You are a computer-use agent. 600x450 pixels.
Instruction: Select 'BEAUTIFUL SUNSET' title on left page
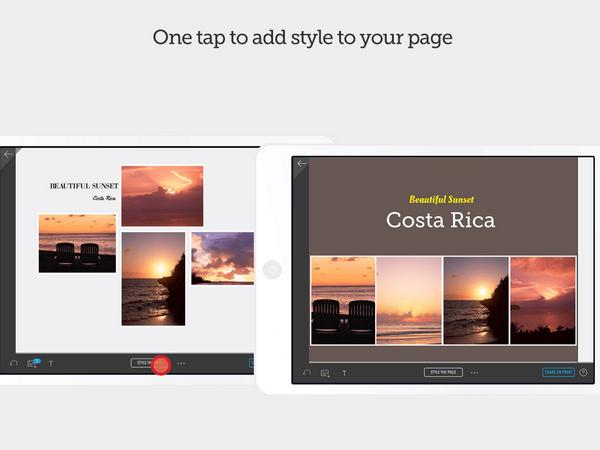pyautogui.click(x=84, y=186)
